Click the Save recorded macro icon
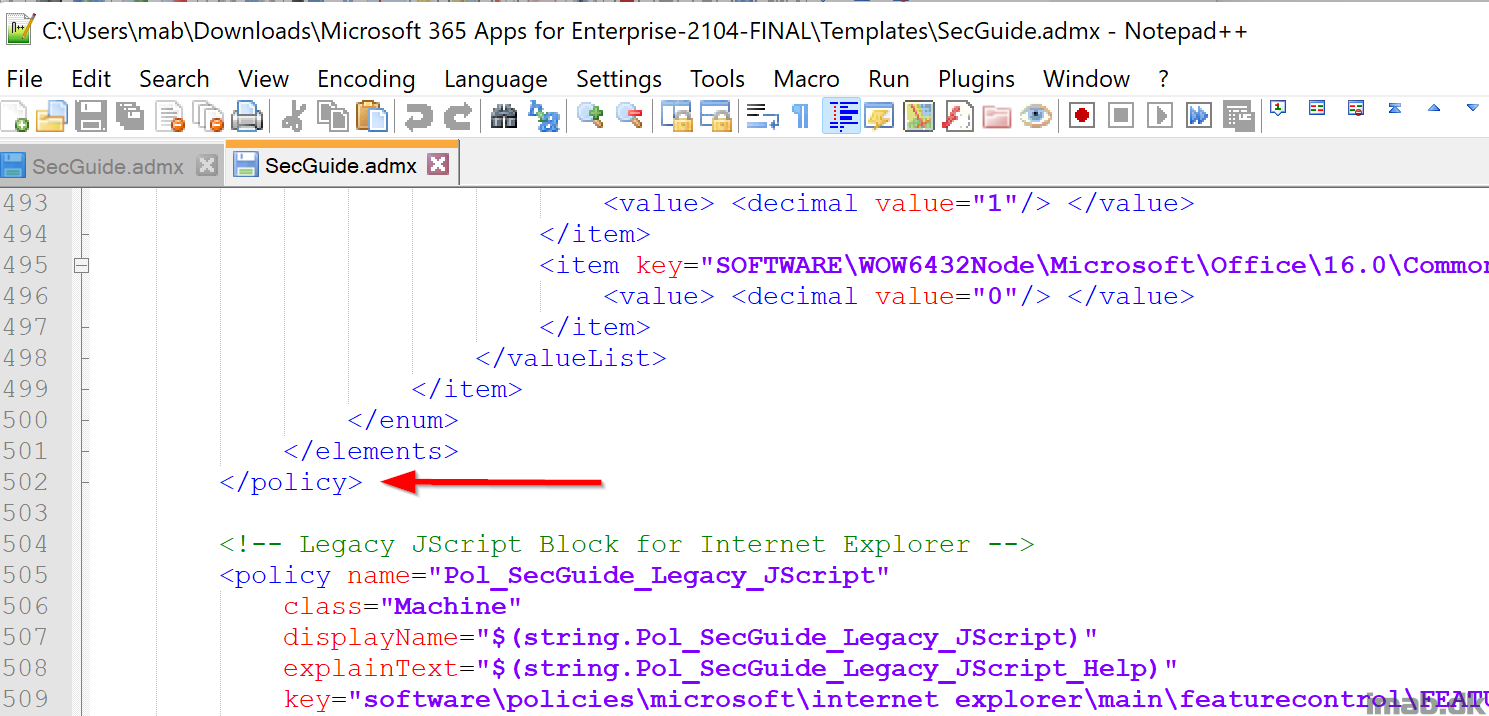Viewport: 1489px width, 716px height. [1238, 116]
